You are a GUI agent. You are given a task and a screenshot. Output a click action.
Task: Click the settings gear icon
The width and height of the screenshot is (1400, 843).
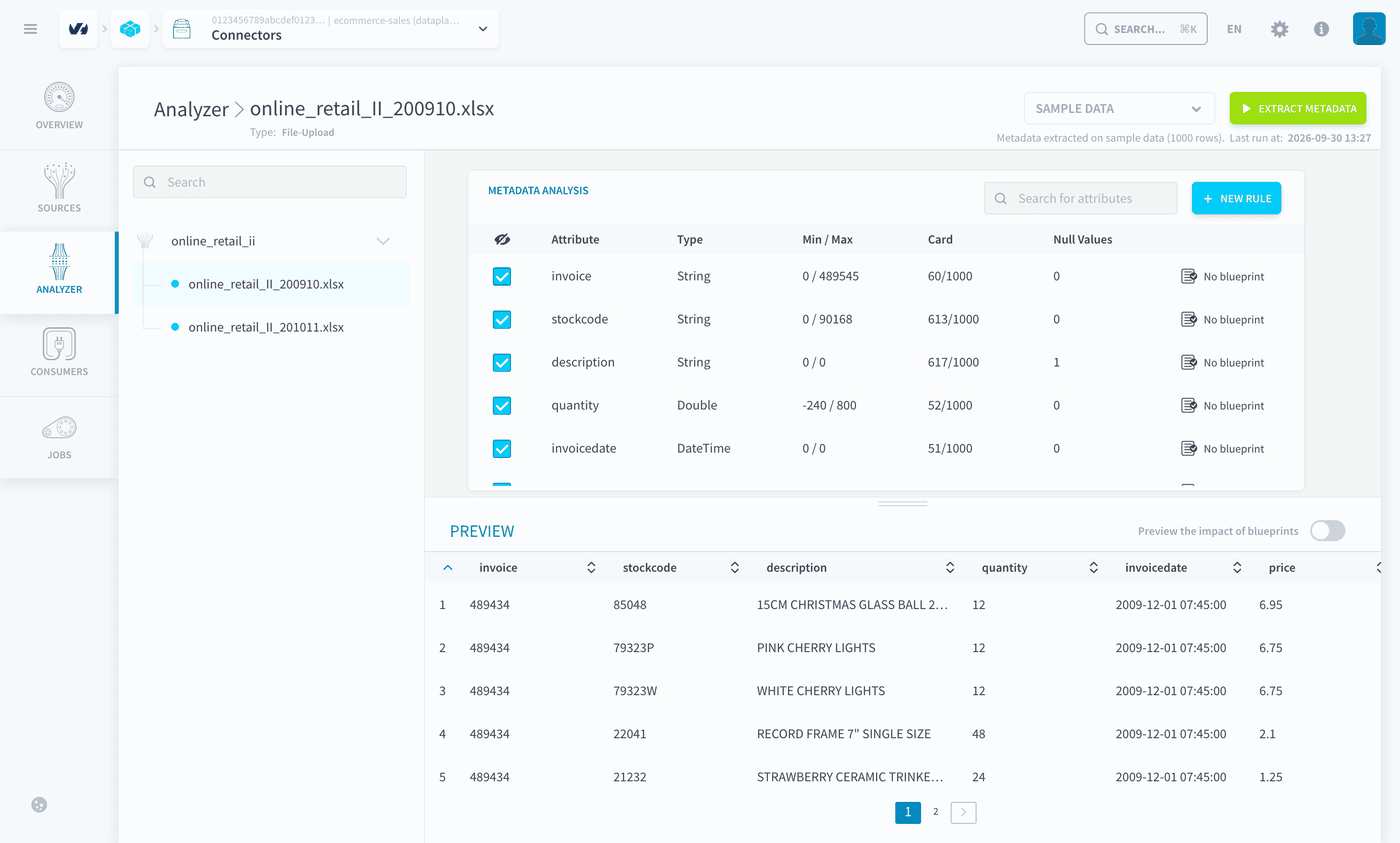click(x=1279, y=29)
